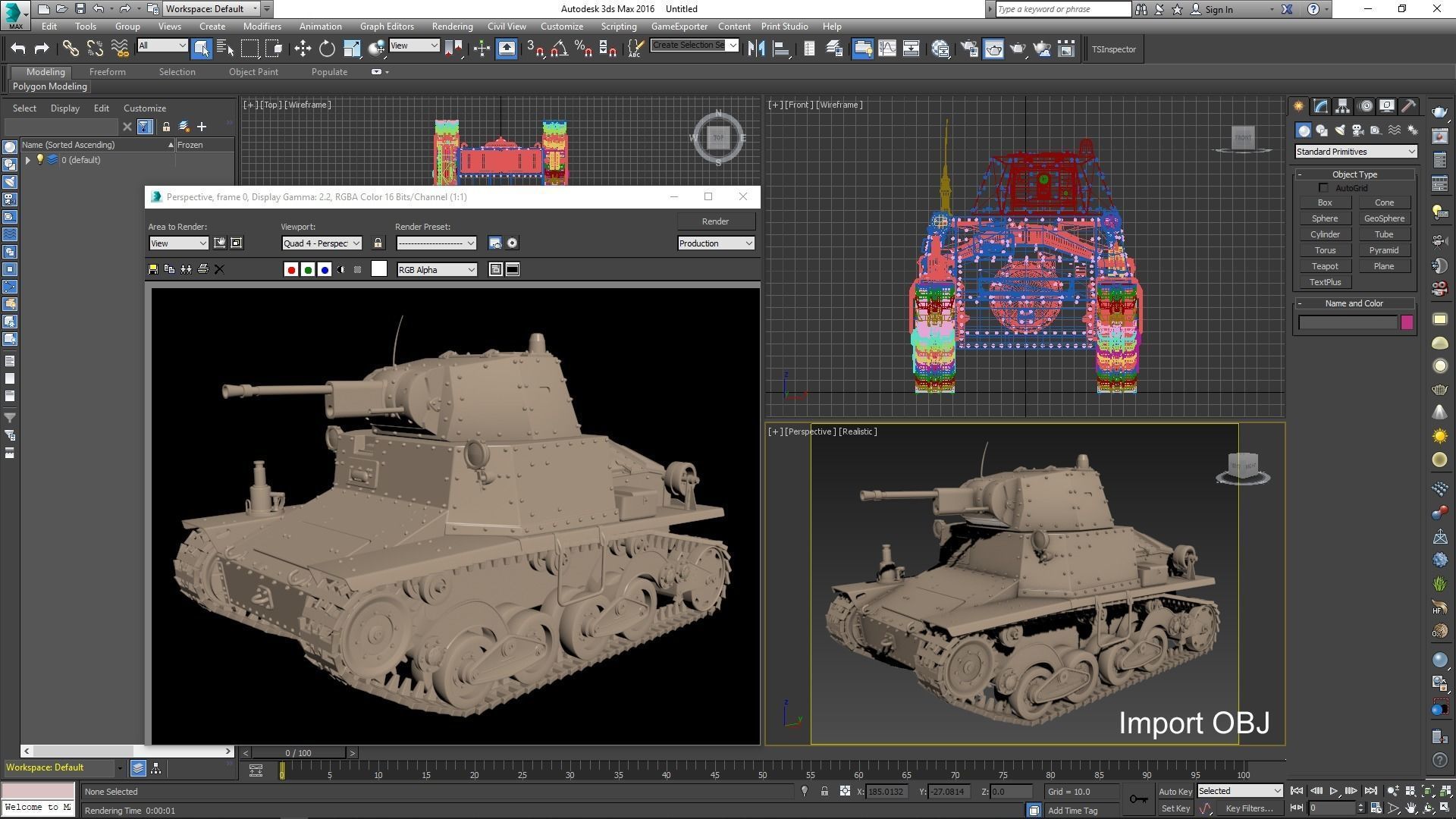Open the Render Preset dropdown
The height and width of the screenshot is (819, 1456).
pyautogui.click(x=436, y=243)
